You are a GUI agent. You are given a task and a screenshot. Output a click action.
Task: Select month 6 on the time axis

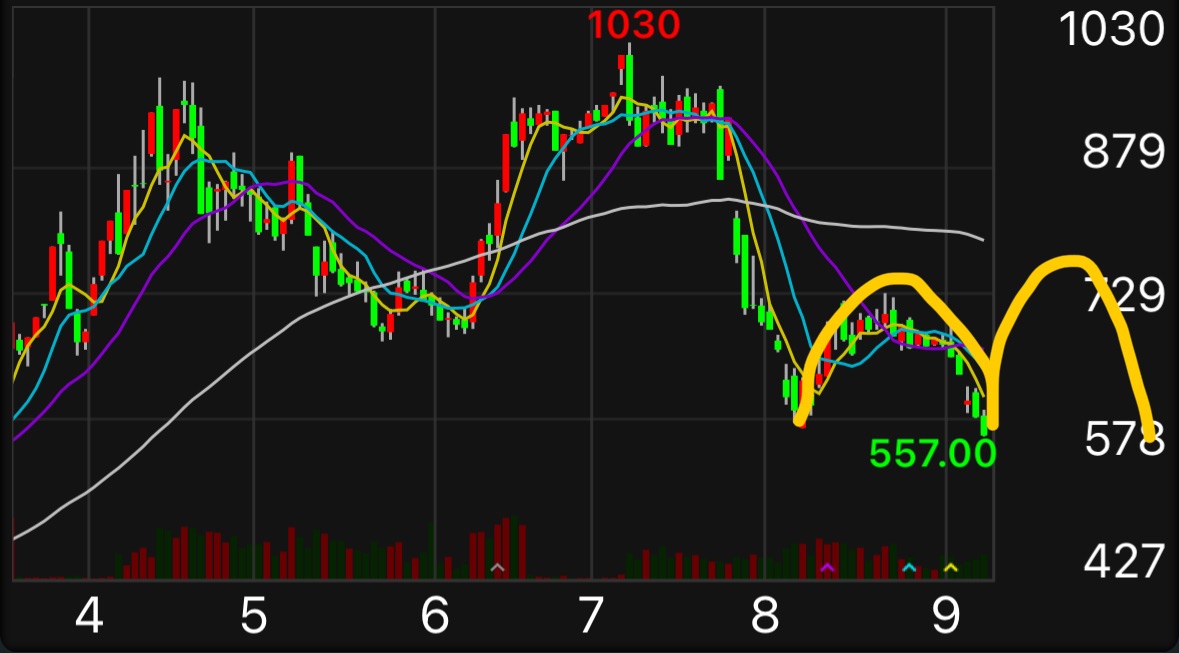point(435,617)
